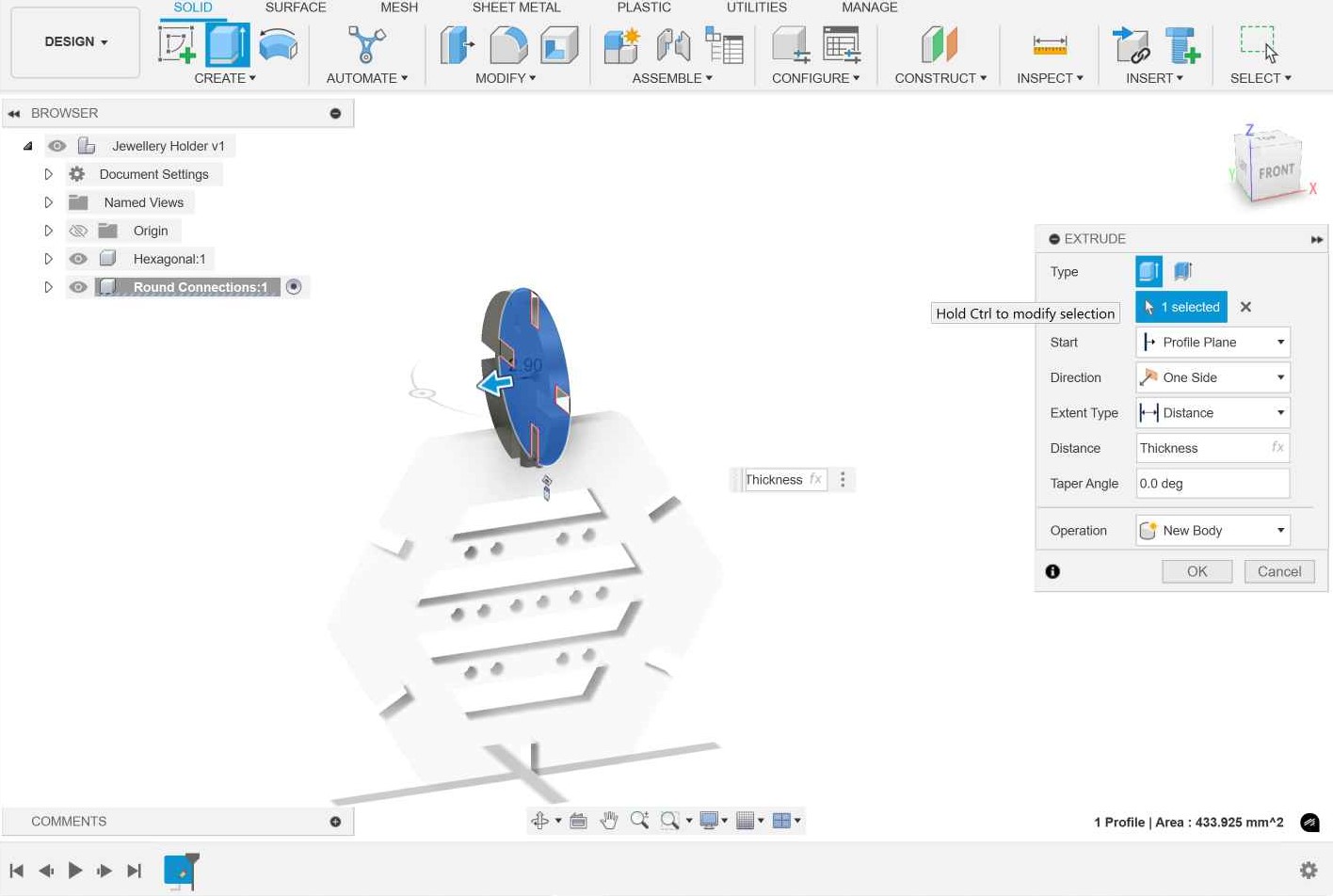Switch to the Utilities tab
Viewport: 1333px width, 896px height.
tap(756, 8)
